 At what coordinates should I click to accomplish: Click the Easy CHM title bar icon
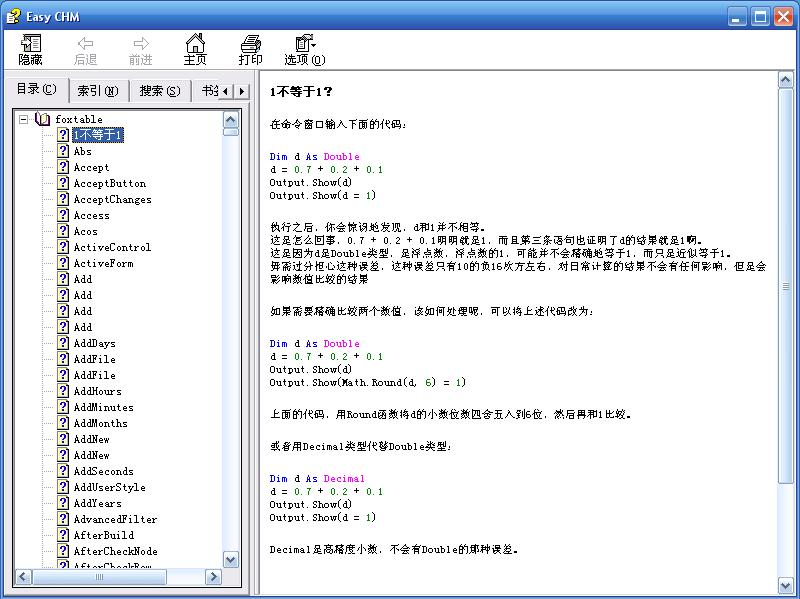point(13,16)
